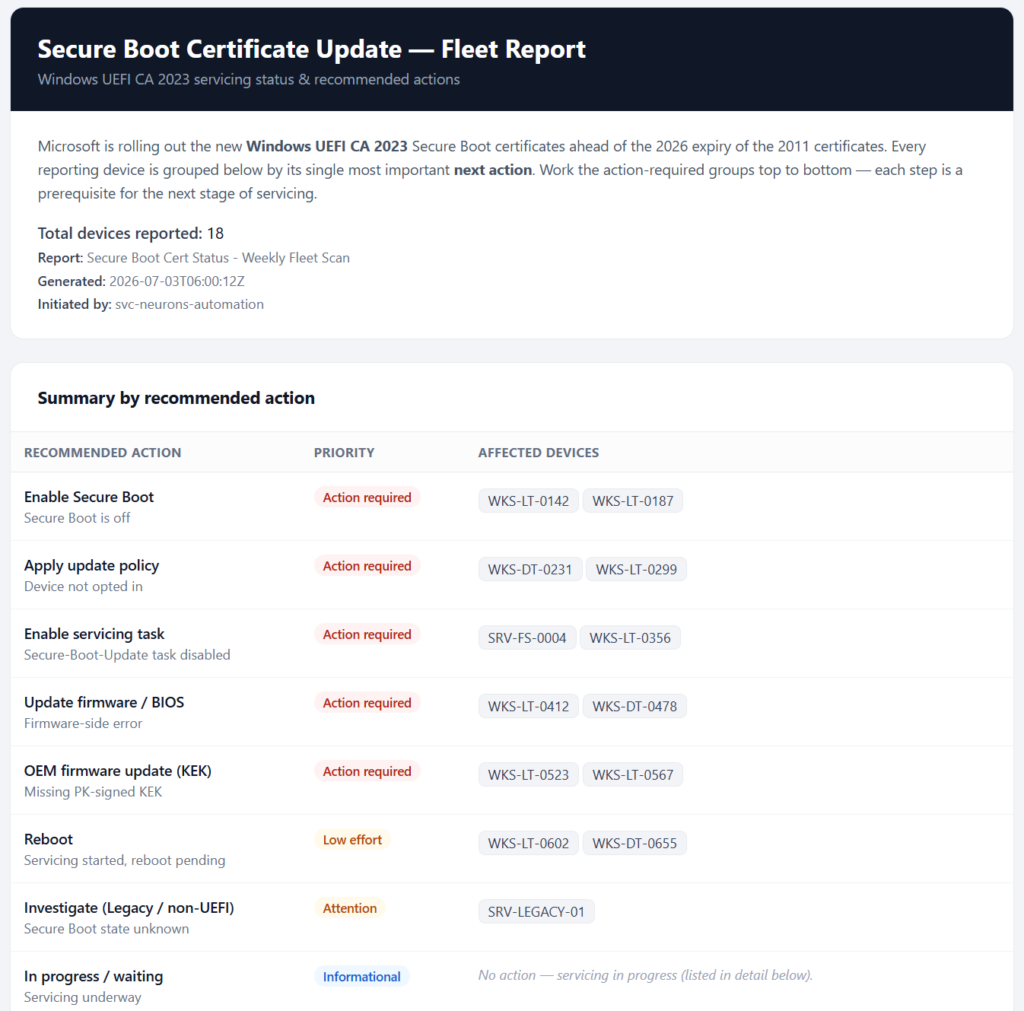Click Action required badge for OEM firmware update
The height and width of the screenshot is (1011, 1024).
point(367,772)
